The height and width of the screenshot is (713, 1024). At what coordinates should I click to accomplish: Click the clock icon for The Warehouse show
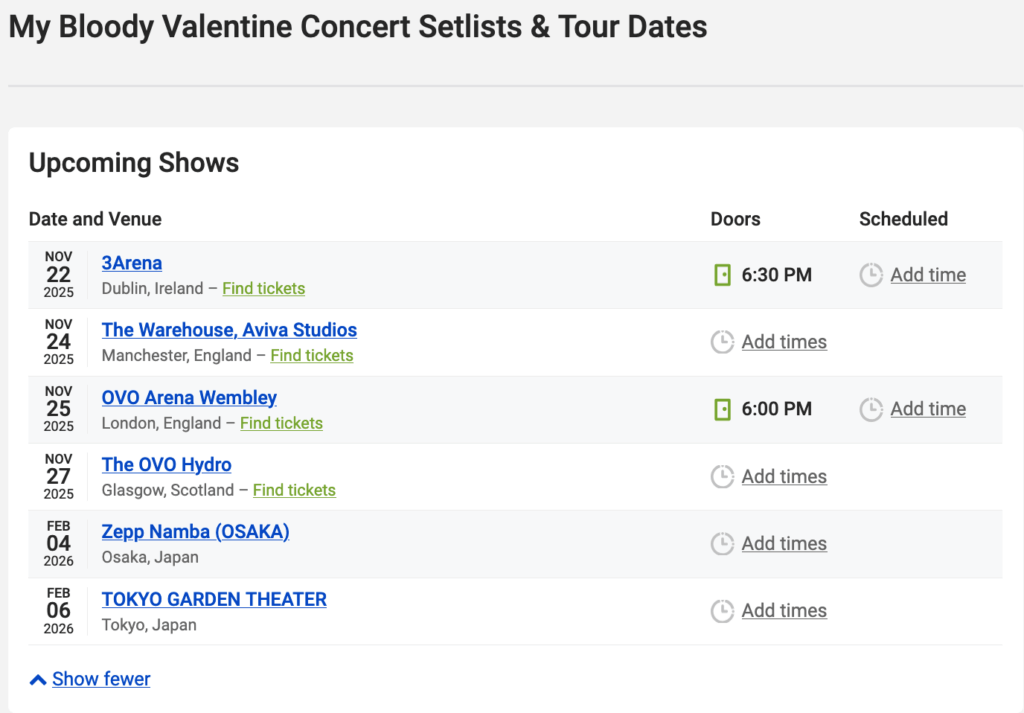point(722,342)
